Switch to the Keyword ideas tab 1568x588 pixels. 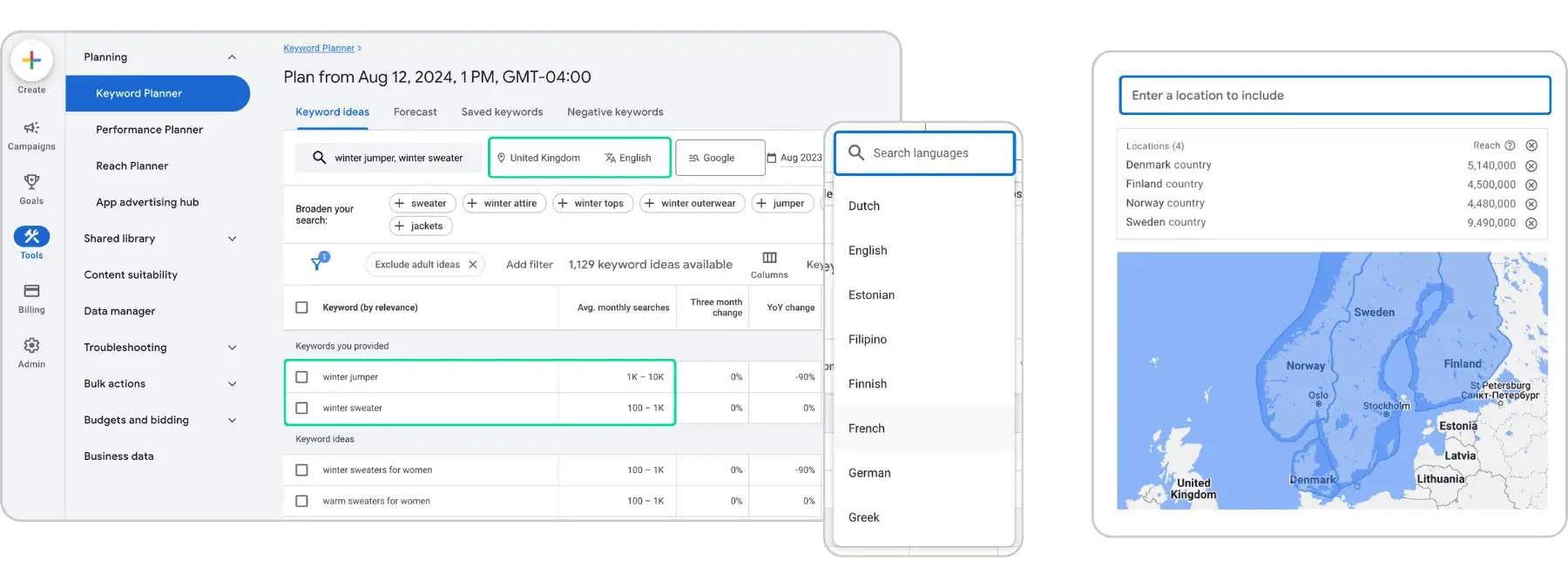pos(332,112)
